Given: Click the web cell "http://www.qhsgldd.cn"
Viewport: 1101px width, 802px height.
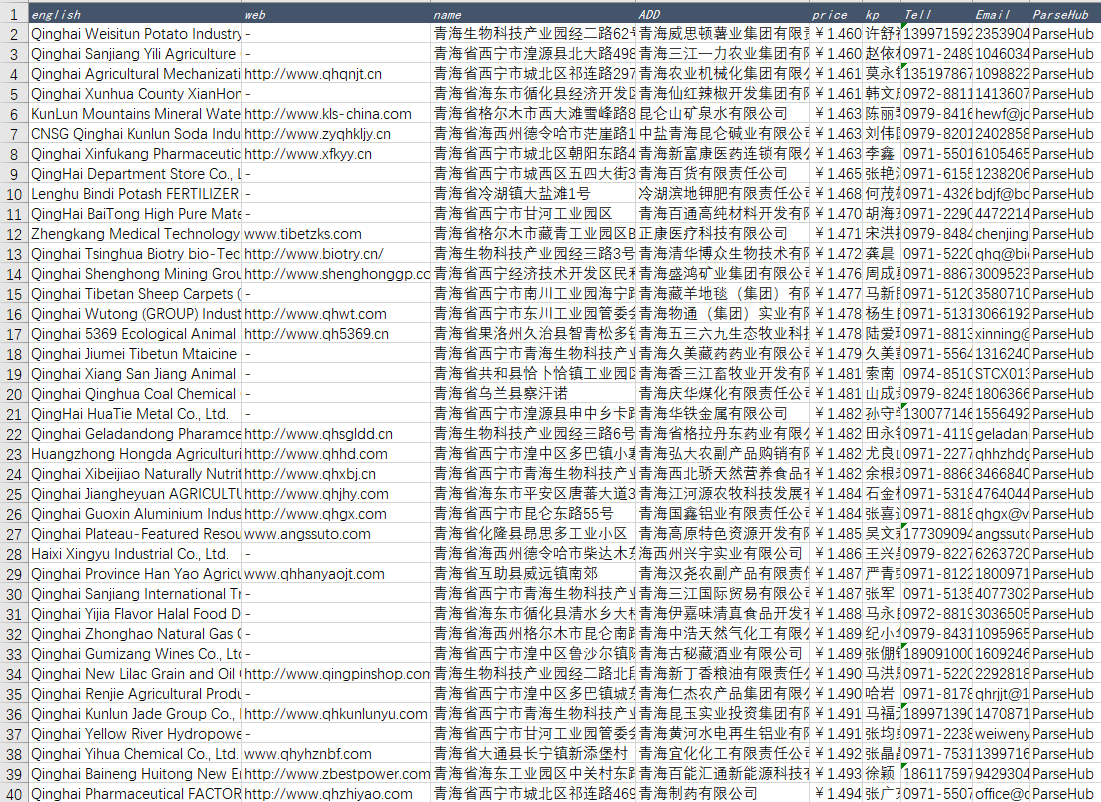Looking at the screenshot, I should pyautogui.click(x=336, y=434).
